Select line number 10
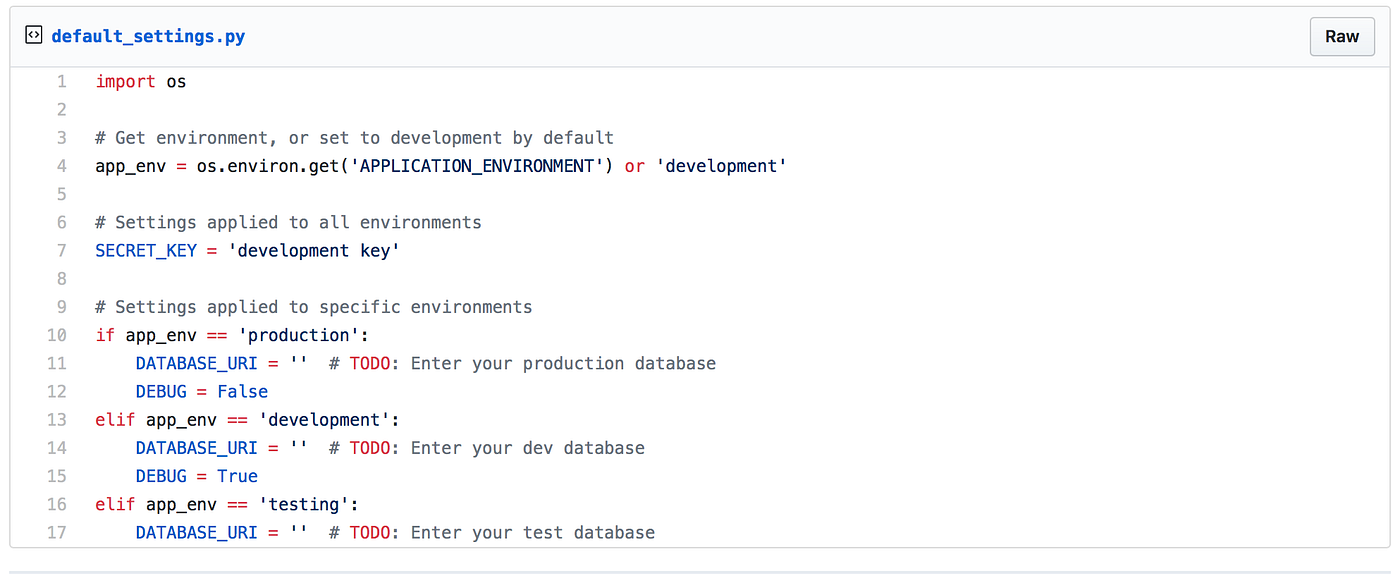 [57, 335]
